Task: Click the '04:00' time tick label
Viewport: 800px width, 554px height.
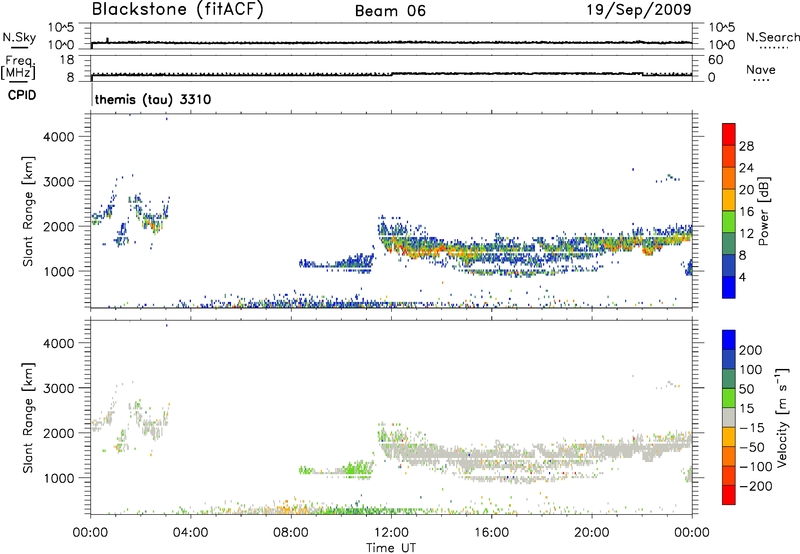Action: tap(190, 533)
